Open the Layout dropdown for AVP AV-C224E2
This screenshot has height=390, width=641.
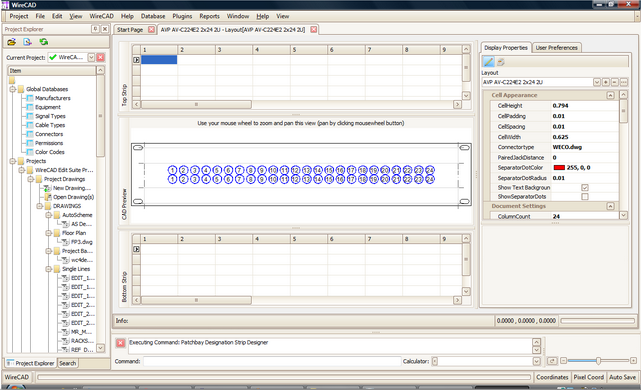[597, 82]
